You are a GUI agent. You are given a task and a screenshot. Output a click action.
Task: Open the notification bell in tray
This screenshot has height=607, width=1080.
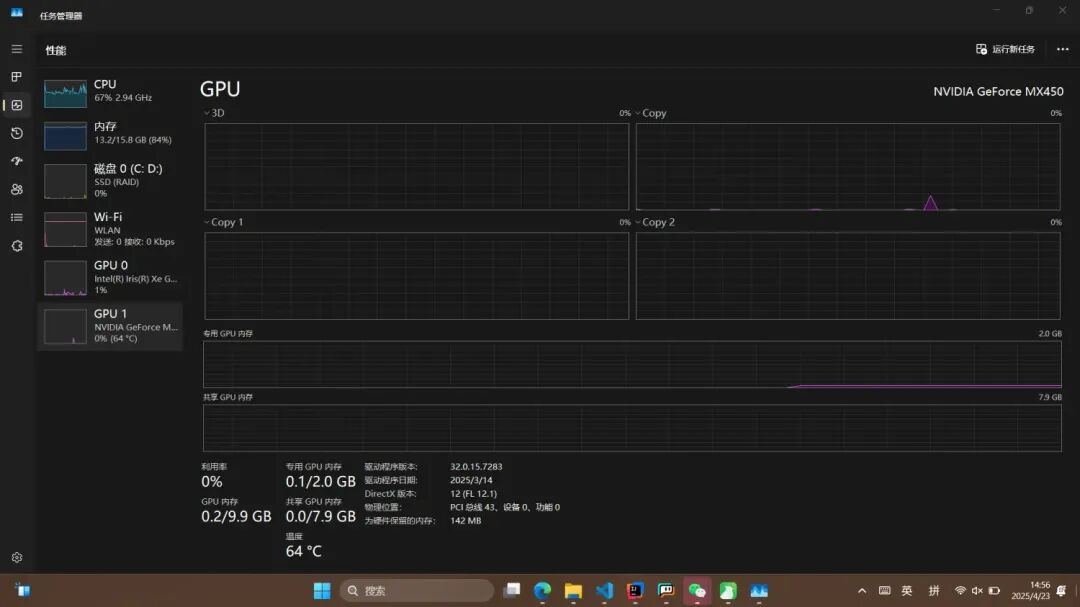pos(1061,590)
